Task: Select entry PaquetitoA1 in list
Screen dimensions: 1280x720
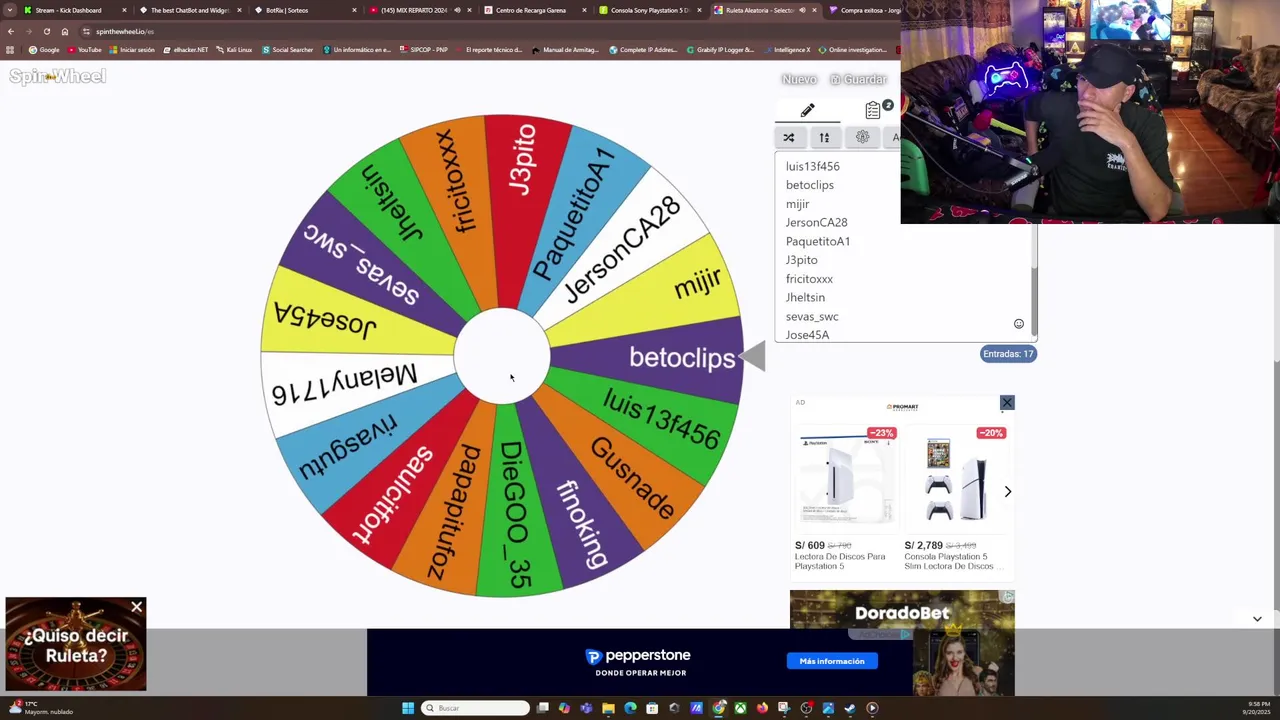Action: tap(817, 241)
